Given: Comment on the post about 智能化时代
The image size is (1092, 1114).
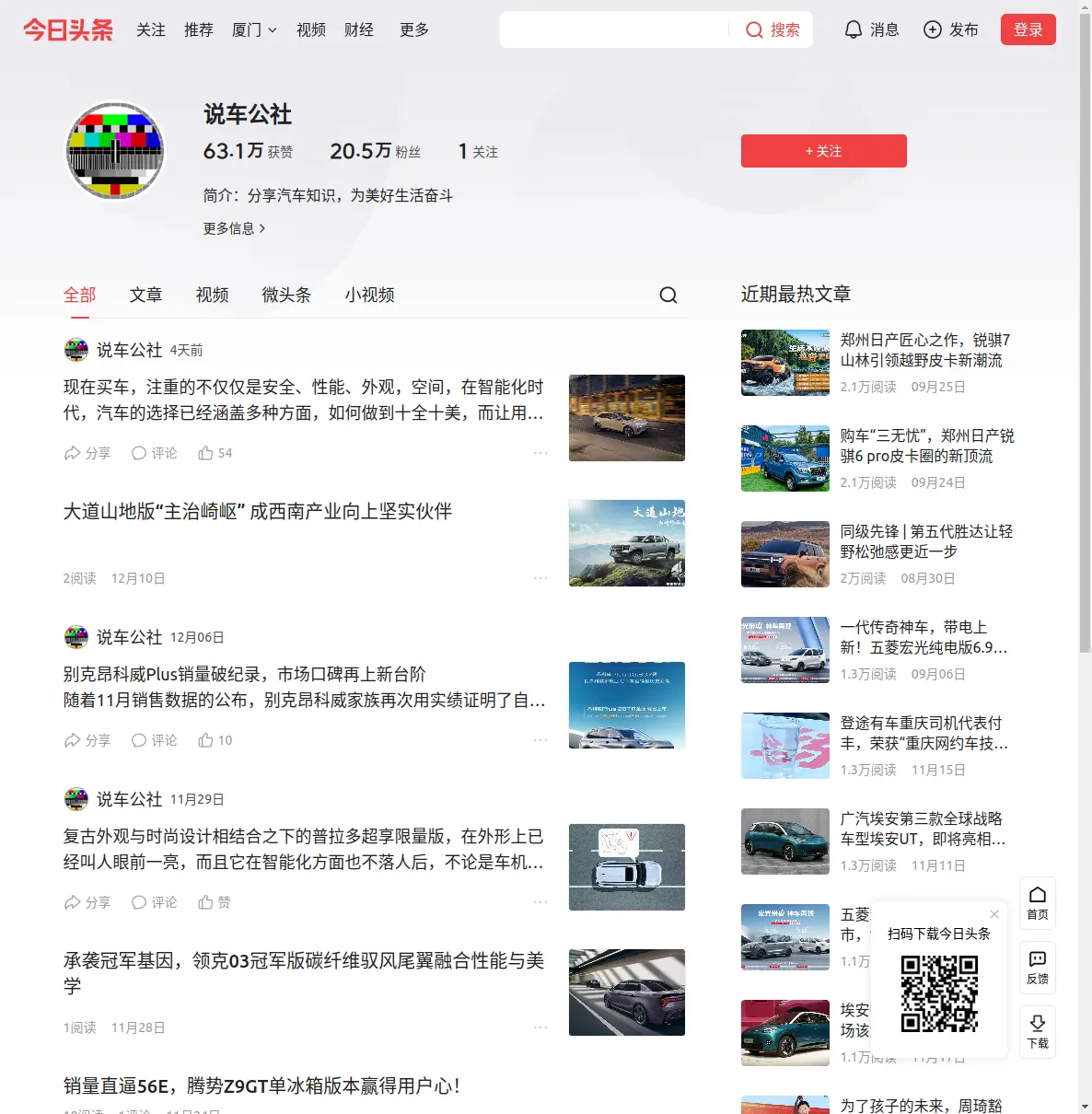Looking at the screenshot, I should coord(154,453).
